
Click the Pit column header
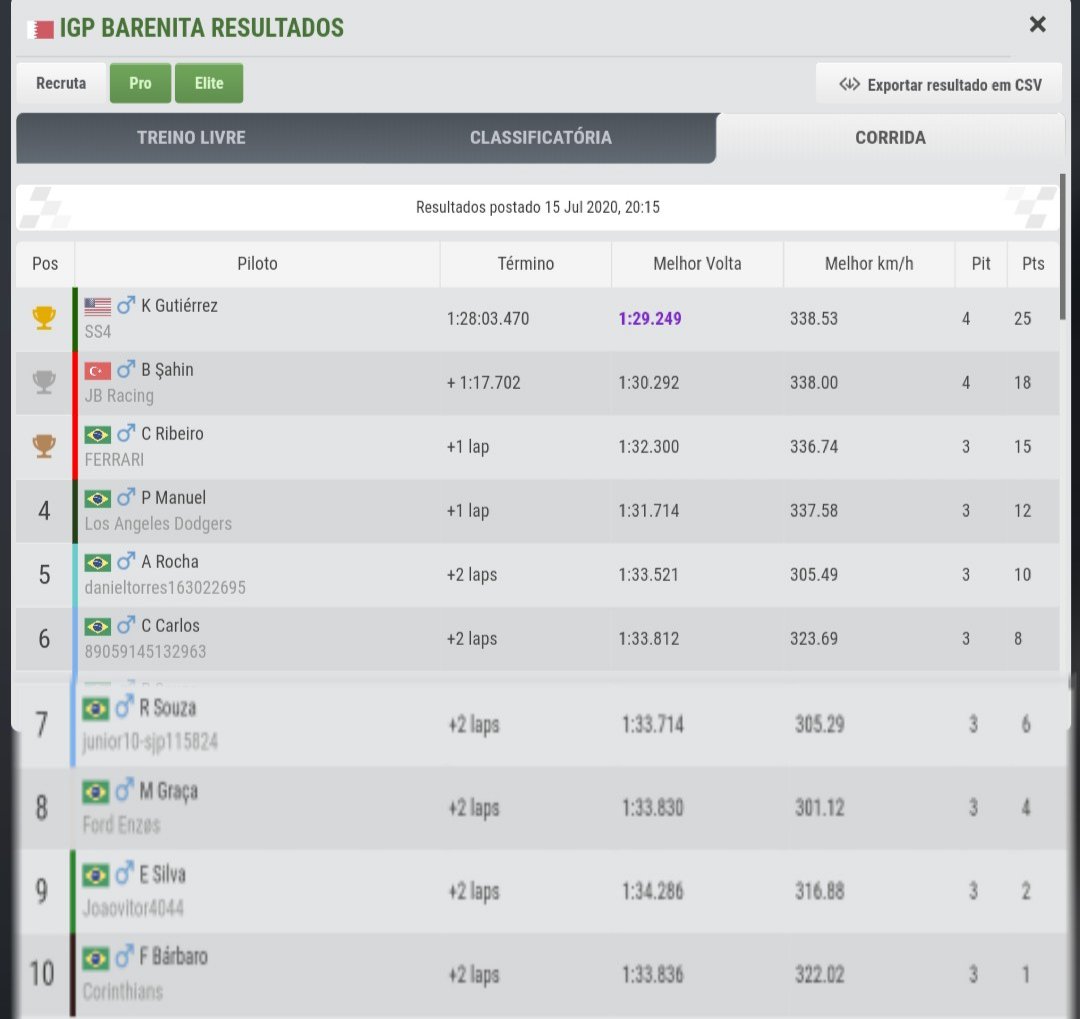tap(981, 264)
